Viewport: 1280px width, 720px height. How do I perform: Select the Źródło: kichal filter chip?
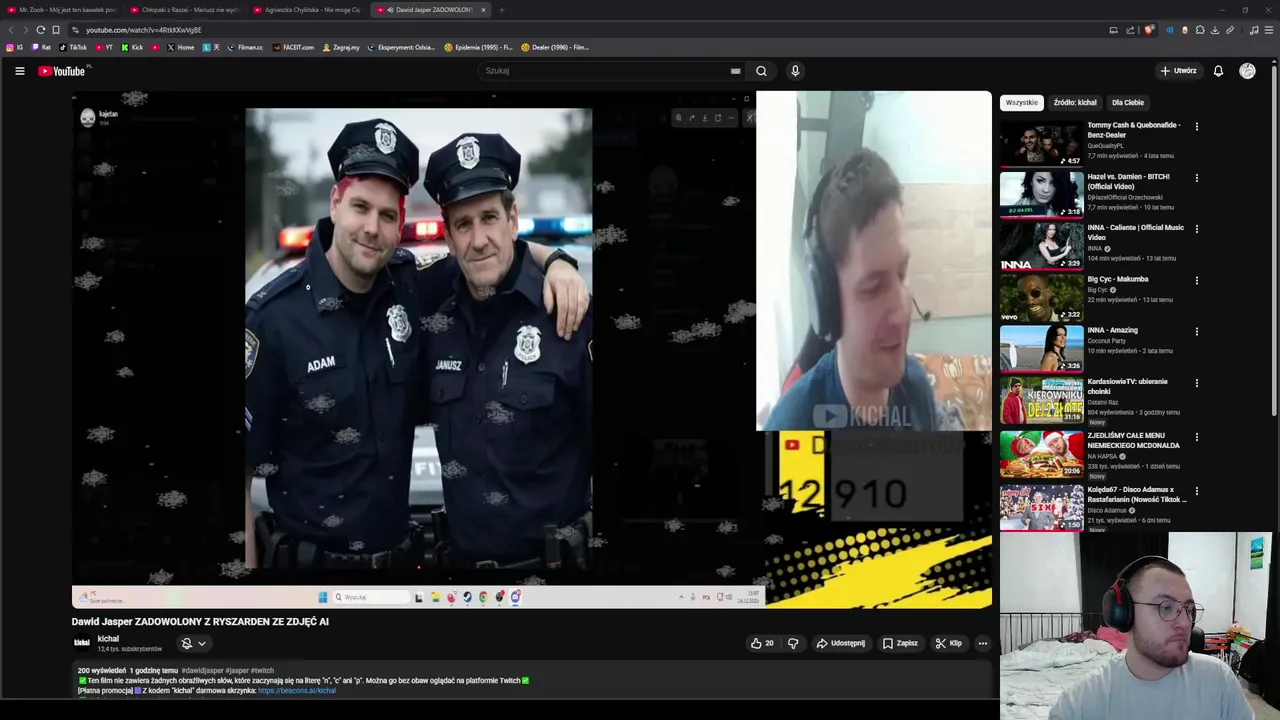tap(1075, 102)
